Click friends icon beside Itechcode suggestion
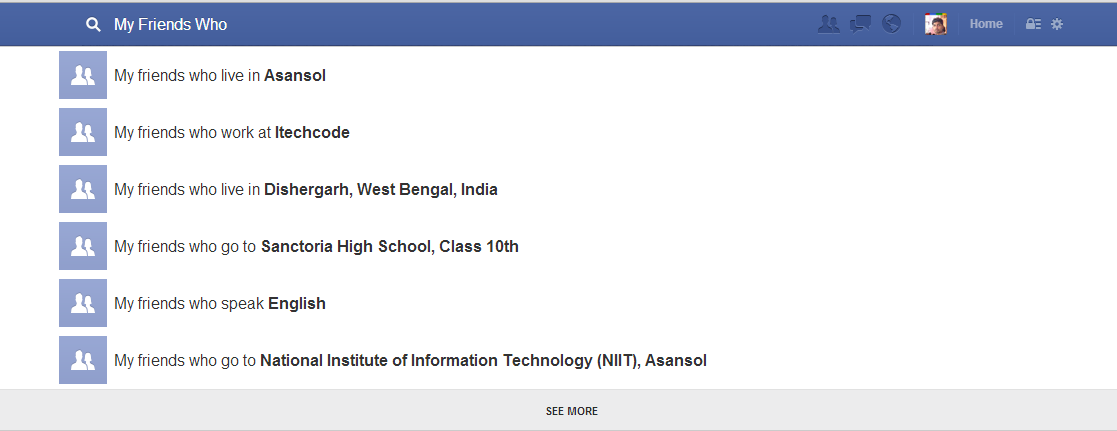This screenshot has width=1117, height=431. click(x=83, y=132)
